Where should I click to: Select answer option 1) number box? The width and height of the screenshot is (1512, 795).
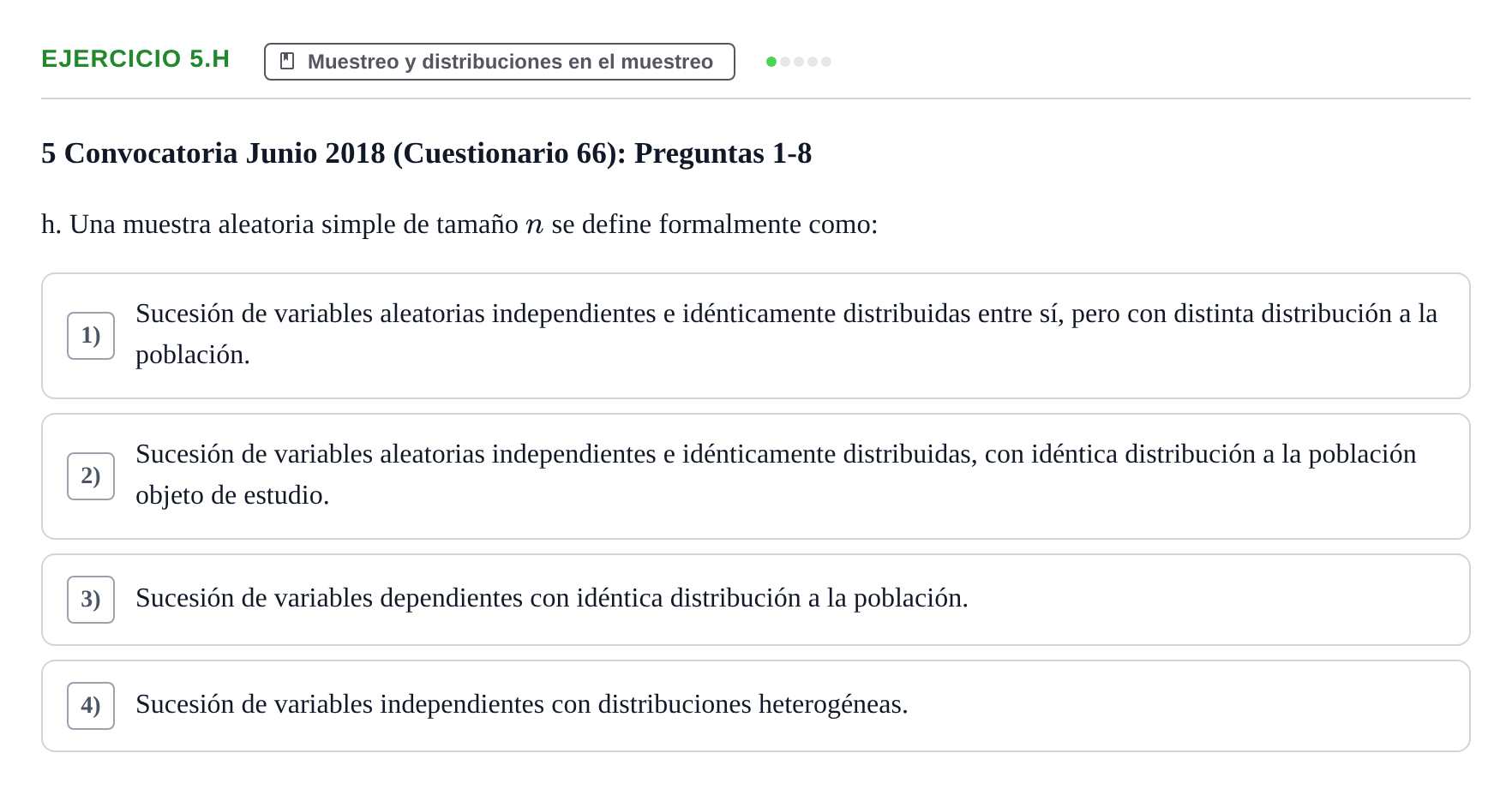click(91, 336)
